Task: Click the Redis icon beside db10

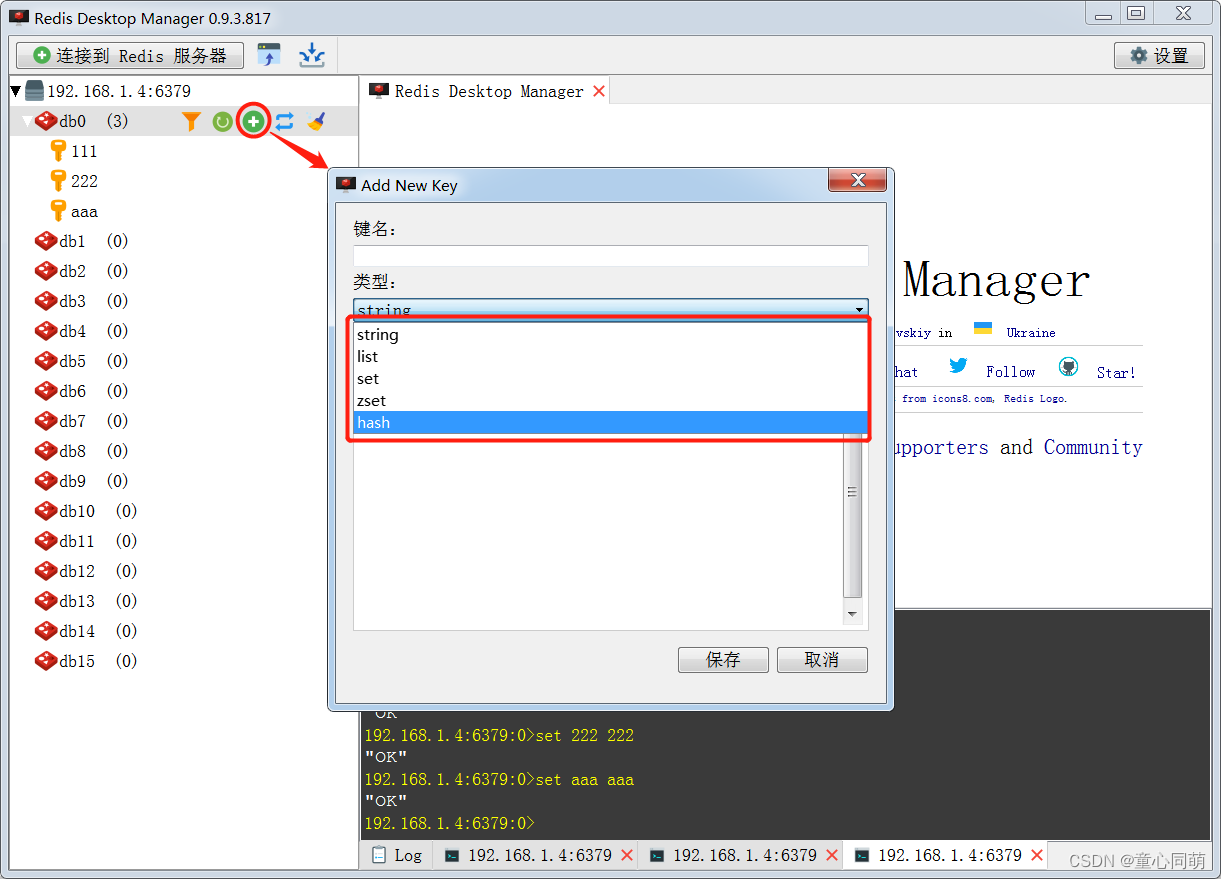Action: [46, 511]
